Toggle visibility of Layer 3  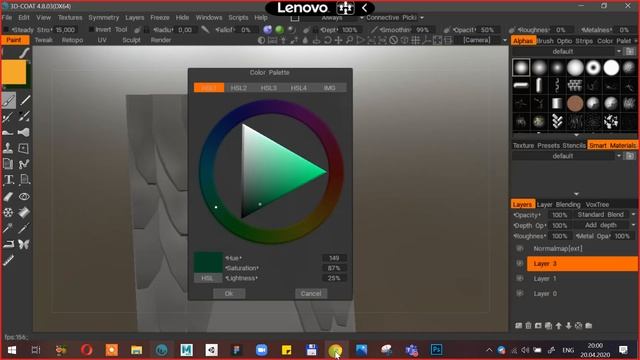coord(520,264)
